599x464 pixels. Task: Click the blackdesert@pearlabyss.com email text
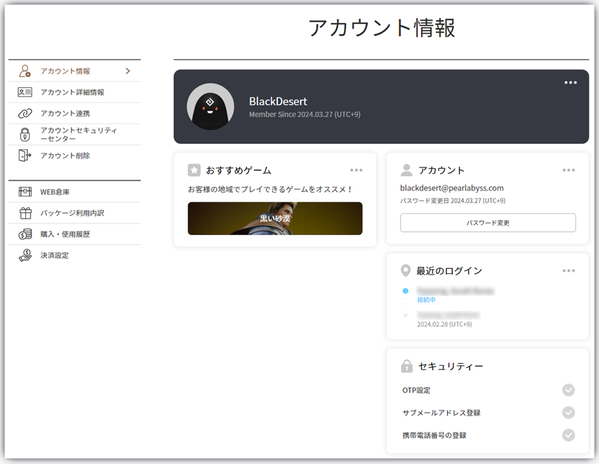click(x=452, y=188)
